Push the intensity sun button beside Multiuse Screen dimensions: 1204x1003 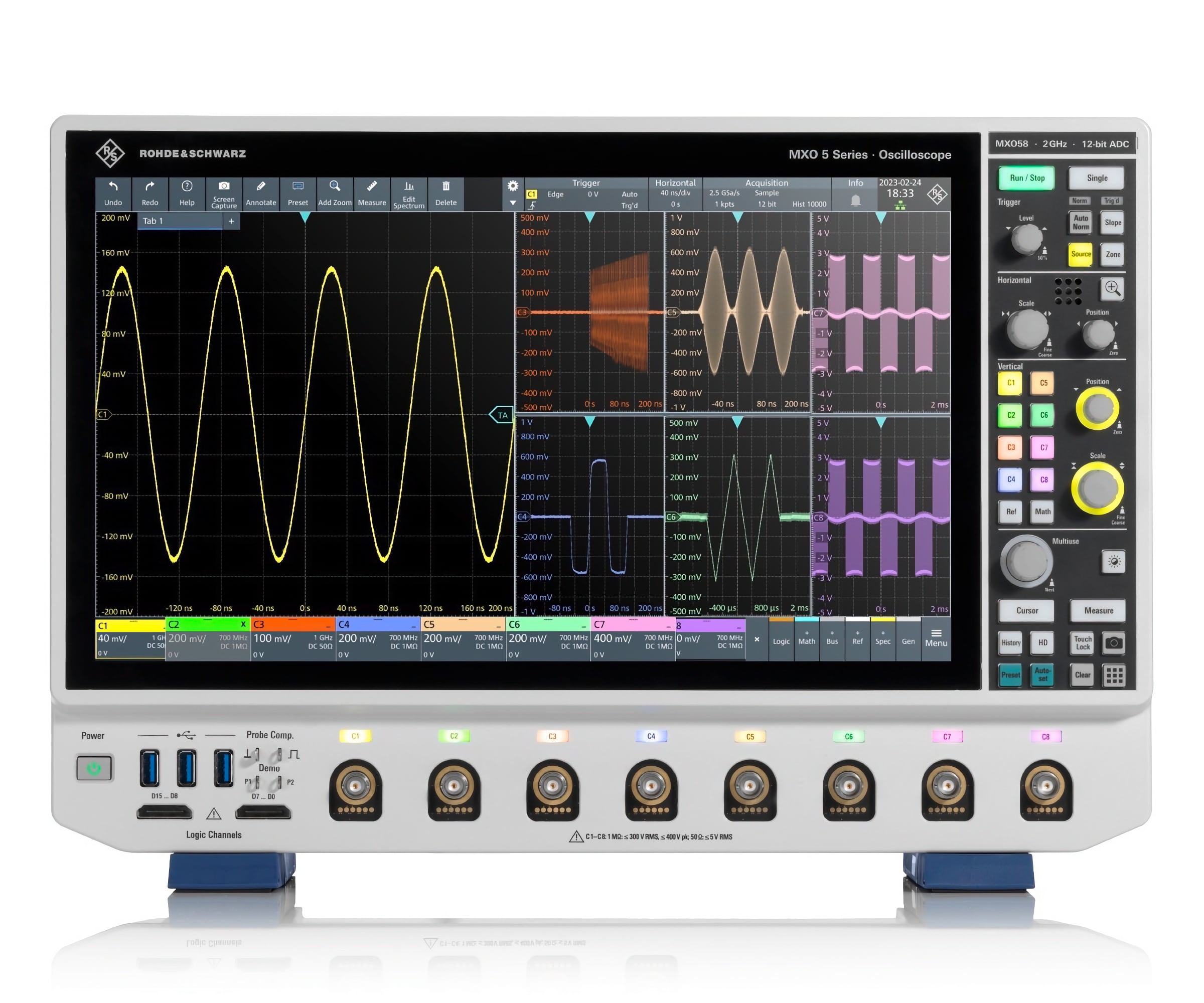(1113, 562)
